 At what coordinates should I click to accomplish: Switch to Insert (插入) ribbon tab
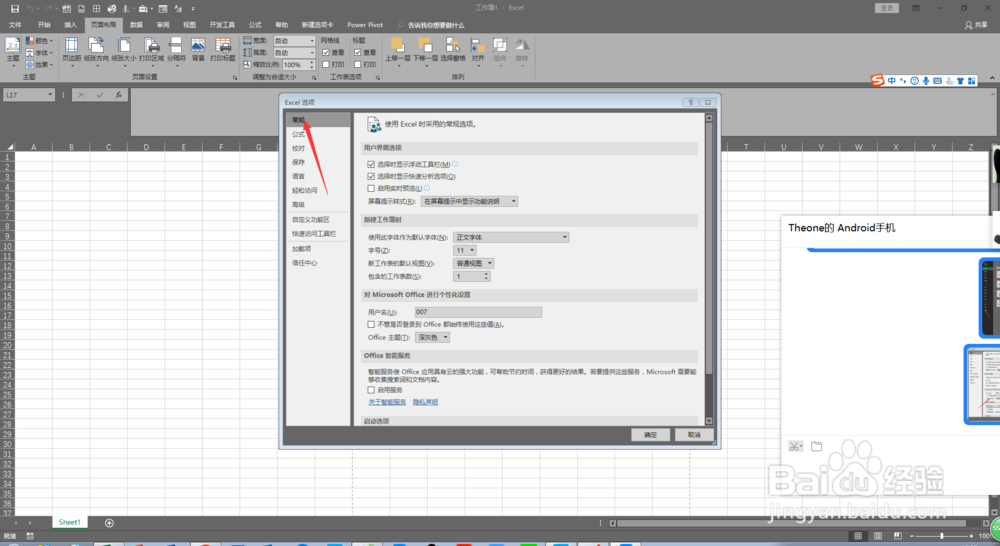(70, 25)
